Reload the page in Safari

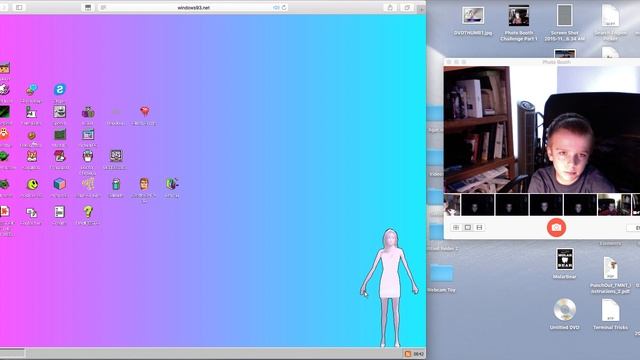284,7
